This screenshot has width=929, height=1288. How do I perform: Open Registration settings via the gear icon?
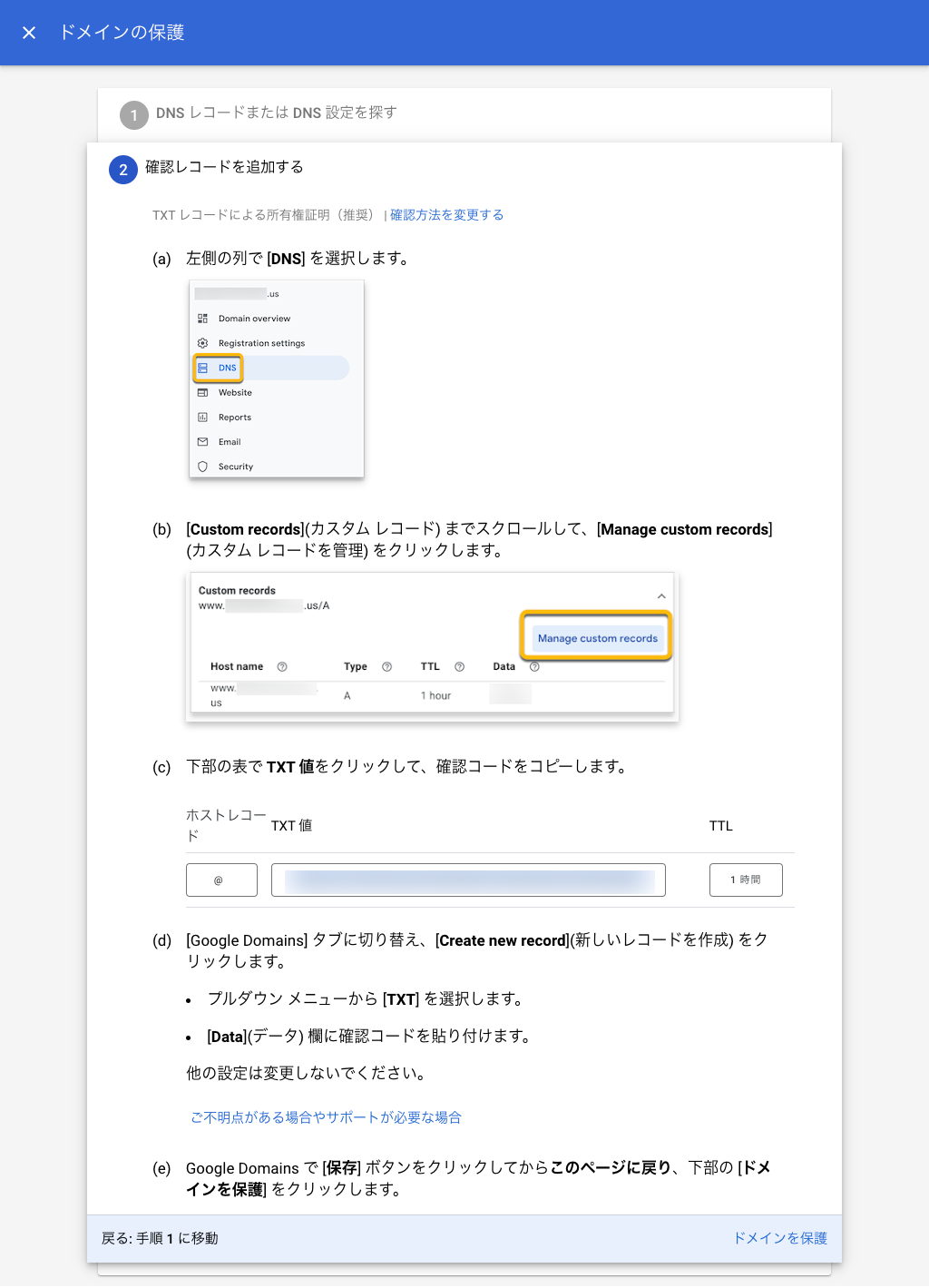pos(203,343)
